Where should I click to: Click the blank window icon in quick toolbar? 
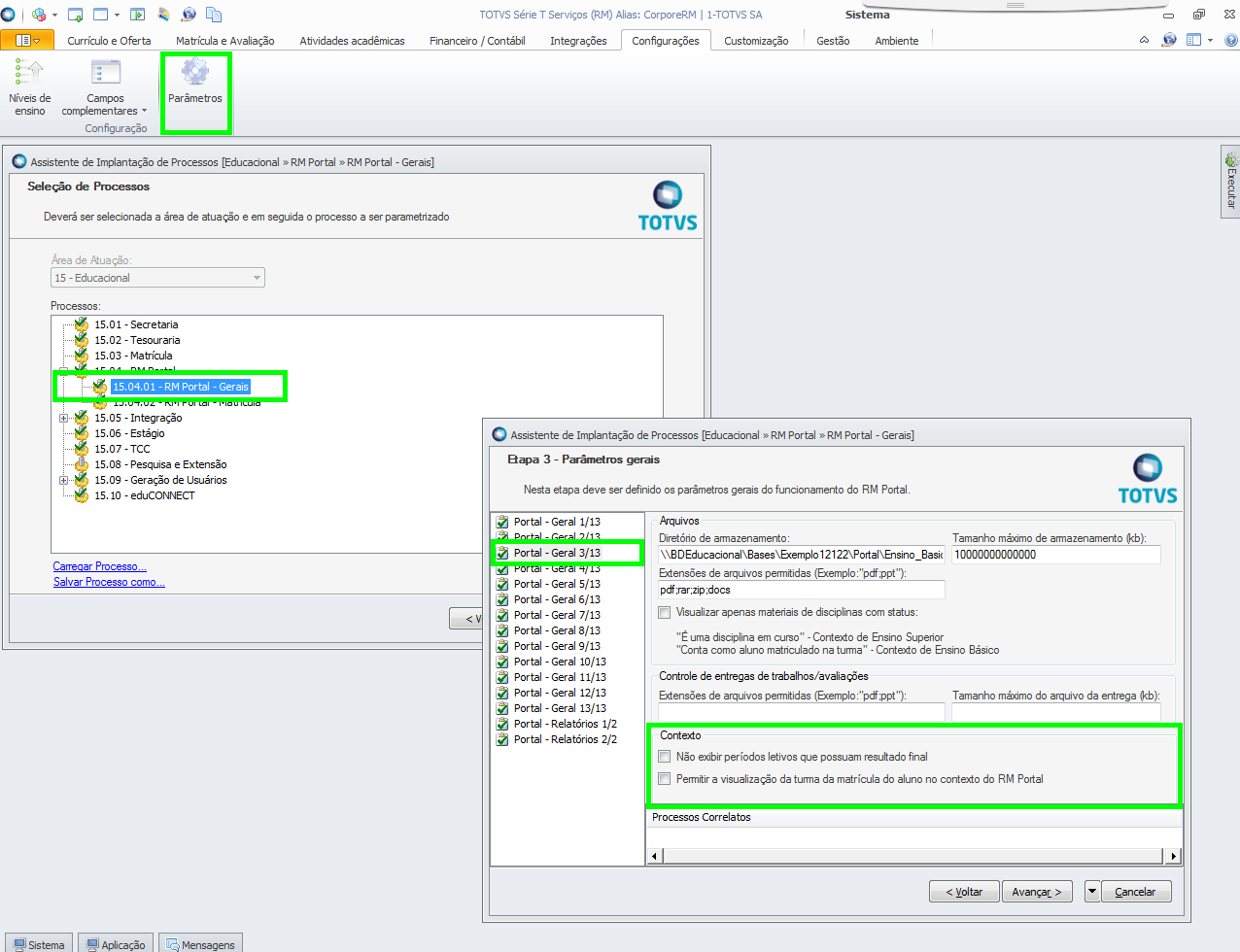tap(101, 15)
